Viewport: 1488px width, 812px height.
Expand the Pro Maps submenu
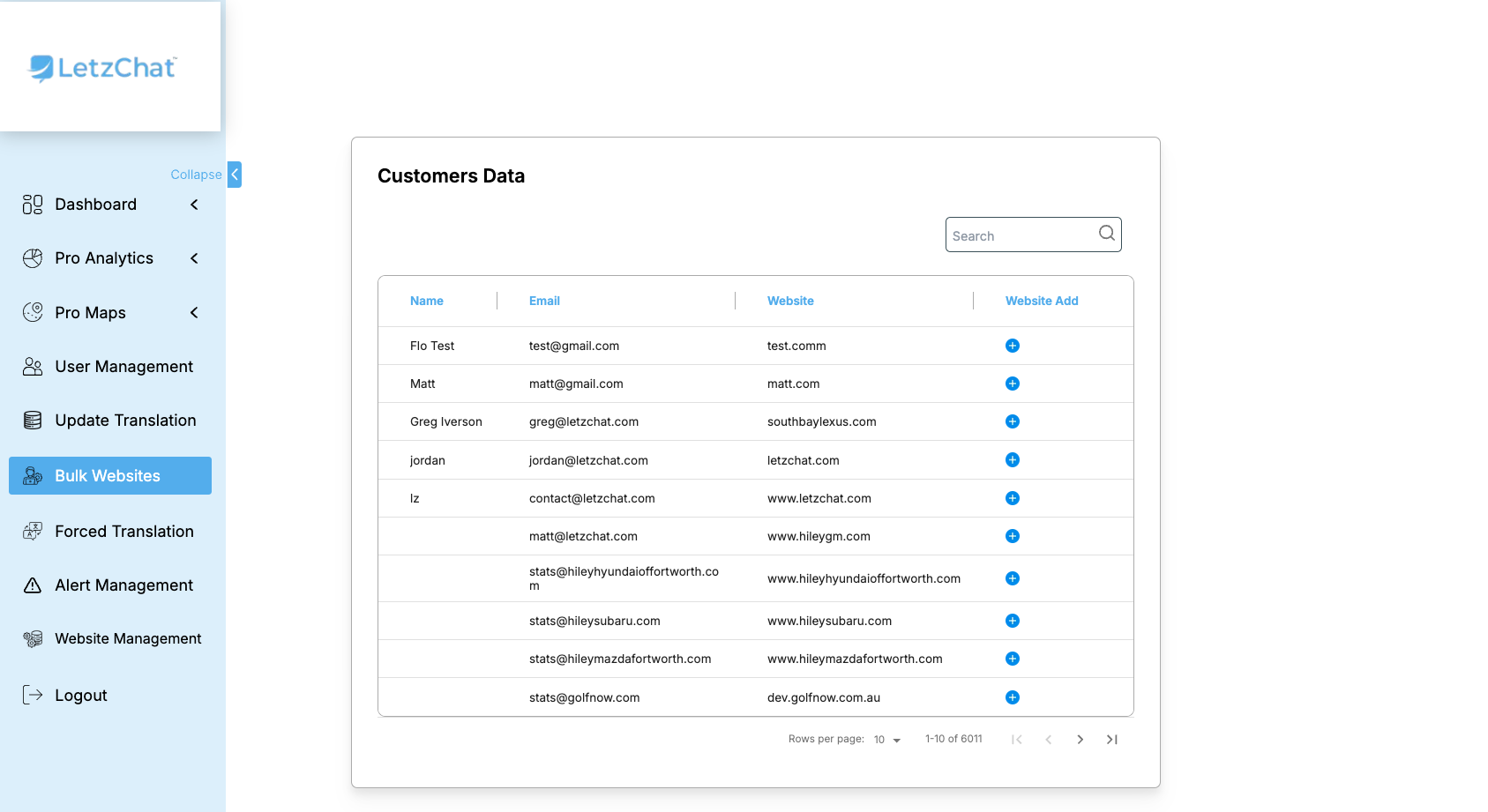tap(194, 313)
